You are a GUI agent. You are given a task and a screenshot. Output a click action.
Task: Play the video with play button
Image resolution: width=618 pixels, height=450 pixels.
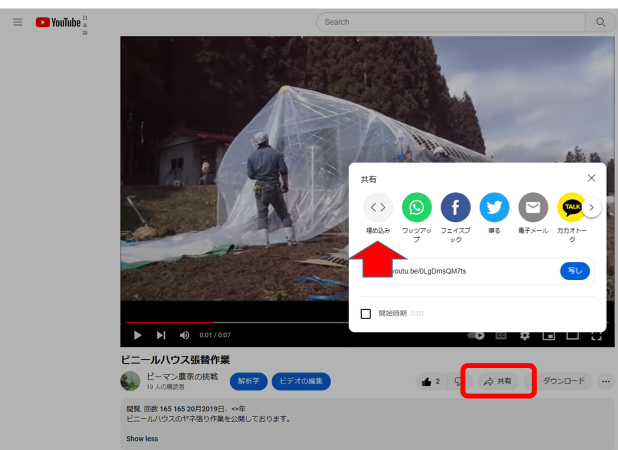(138, 335)
